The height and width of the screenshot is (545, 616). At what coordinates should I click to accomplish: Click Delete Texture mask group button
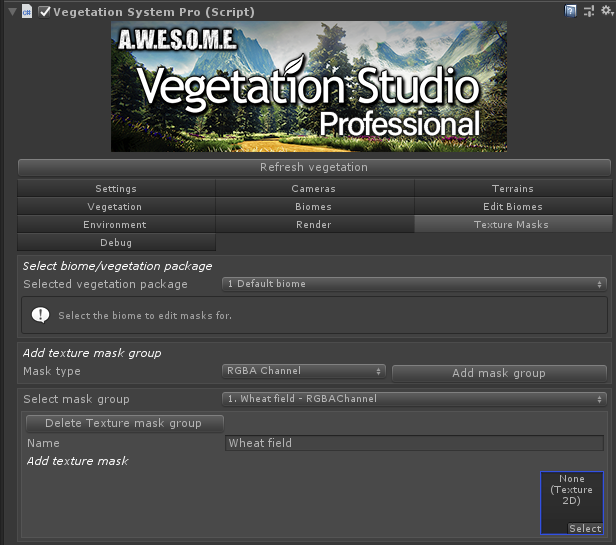click(x=125, y=423)
